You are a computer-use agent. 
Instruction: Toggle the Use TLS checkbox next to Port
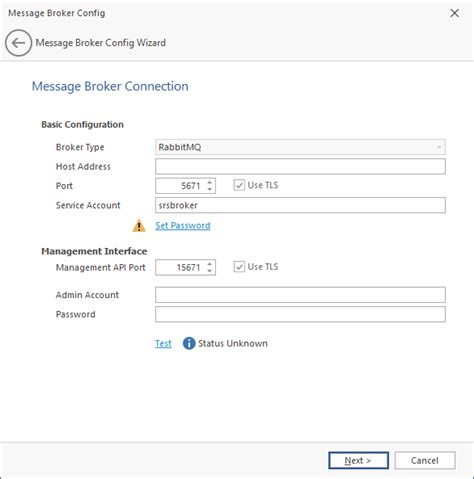click(x=239, y=185)
